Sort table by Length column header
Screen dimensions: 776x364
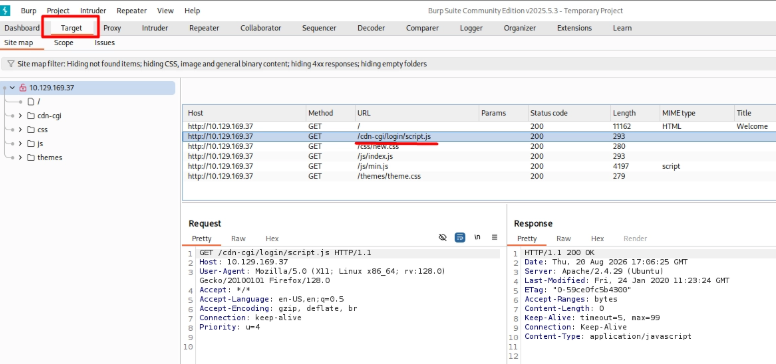[x=634, y=113]
